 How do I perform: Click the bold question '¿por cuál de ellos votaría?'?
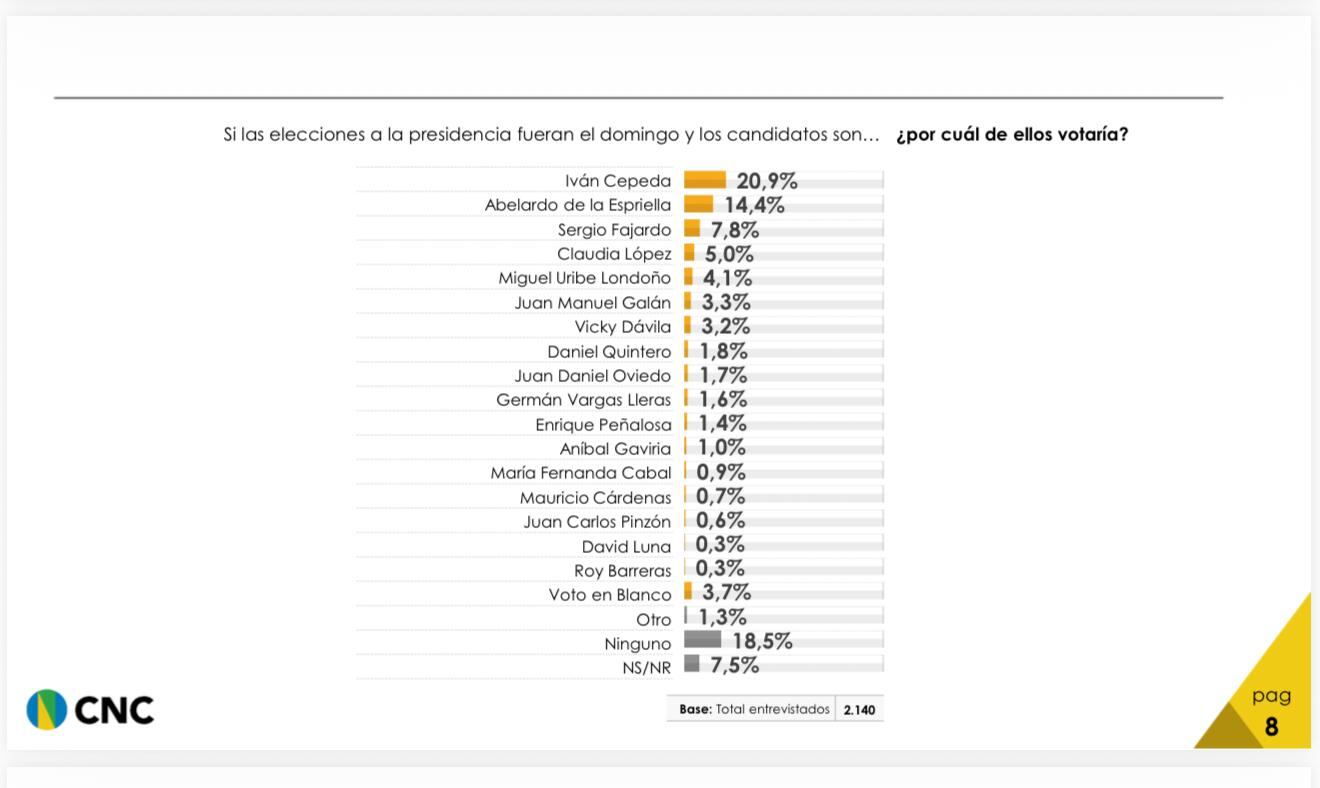(x=1012, y=134)
